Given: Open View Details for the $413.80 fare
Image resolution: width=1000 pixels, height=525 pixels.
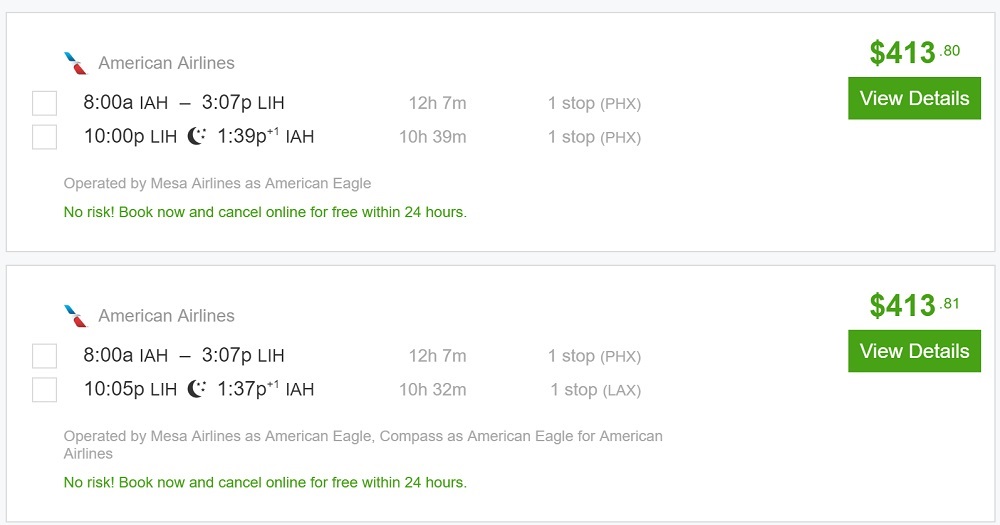Looking at the screenshot, I should point(914,98).
